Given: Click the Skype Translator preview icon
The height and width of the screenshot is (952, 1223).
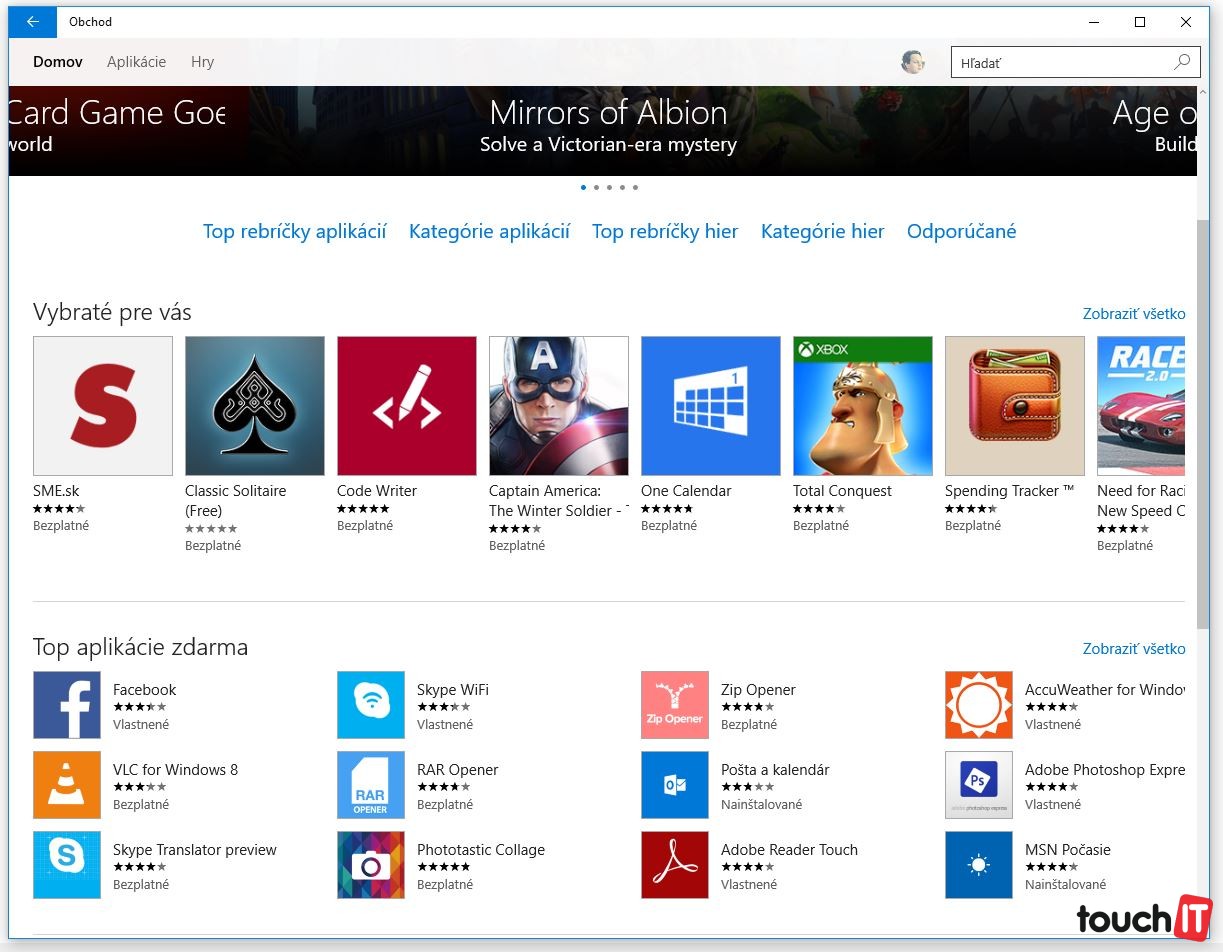Looking at the screenshot, I should click(67, 865).
